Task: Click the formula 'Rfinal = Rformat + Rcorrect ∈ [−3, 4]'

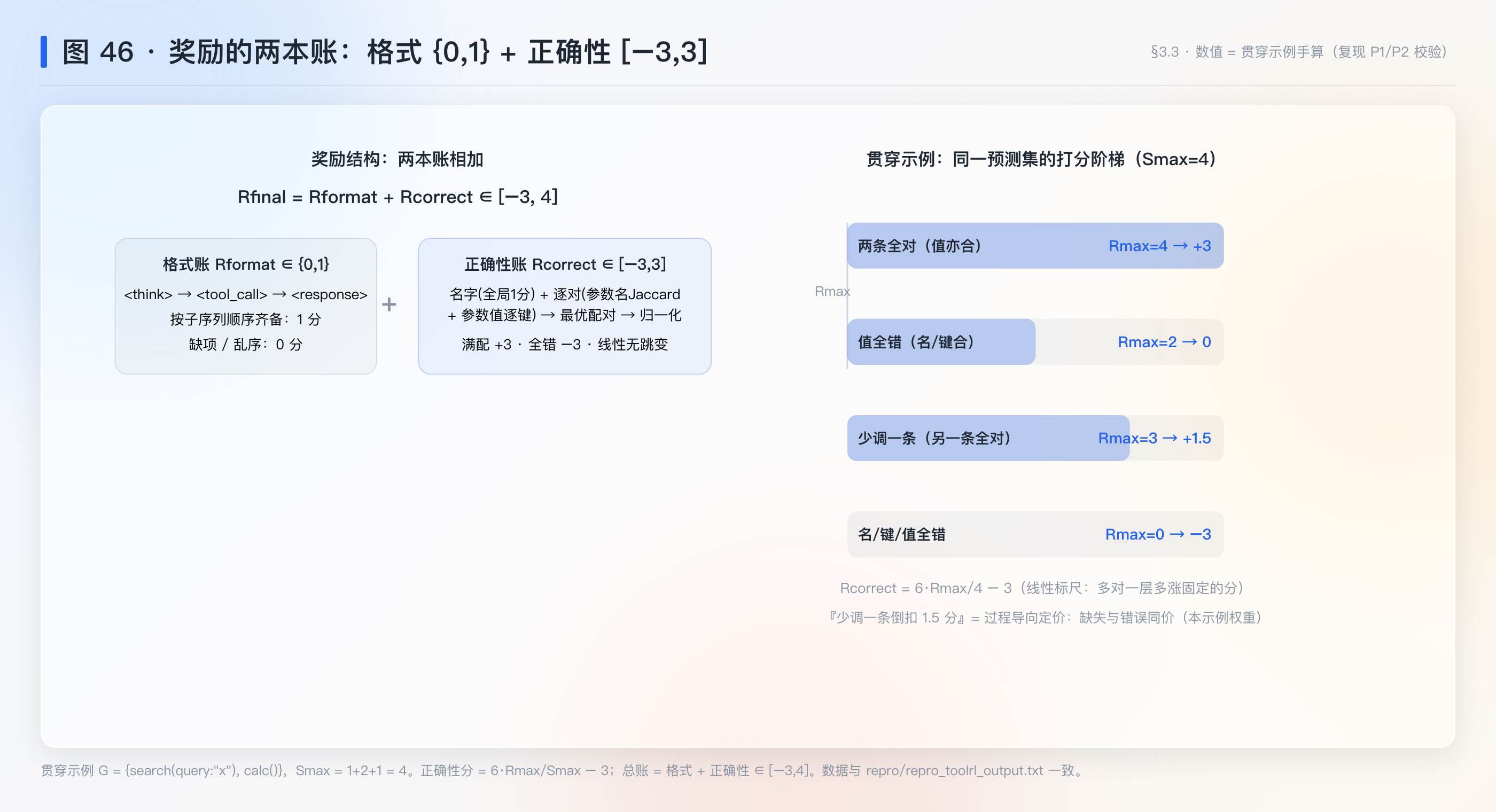Action: [398, 197]
